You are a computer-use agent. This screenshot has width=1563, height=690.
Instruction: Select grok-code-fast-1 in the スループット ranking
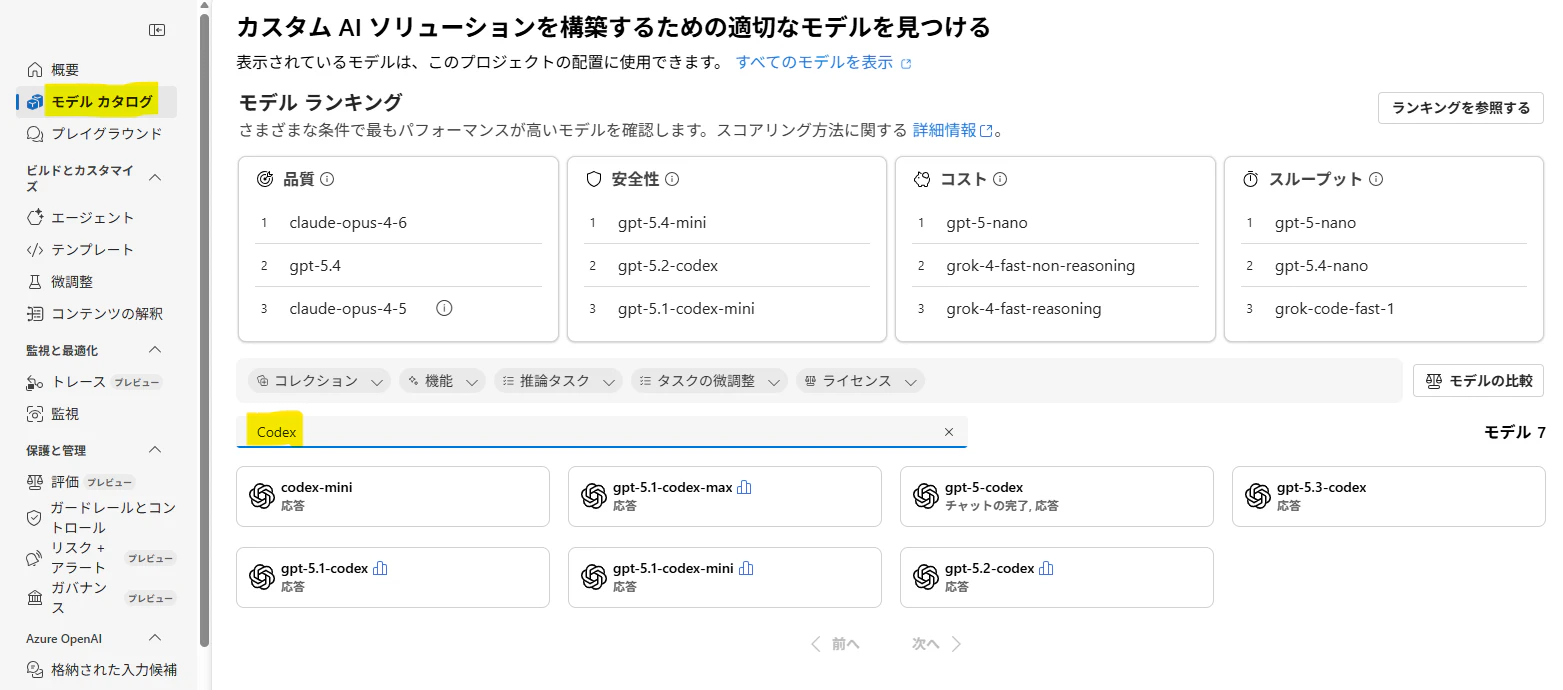1334,309
